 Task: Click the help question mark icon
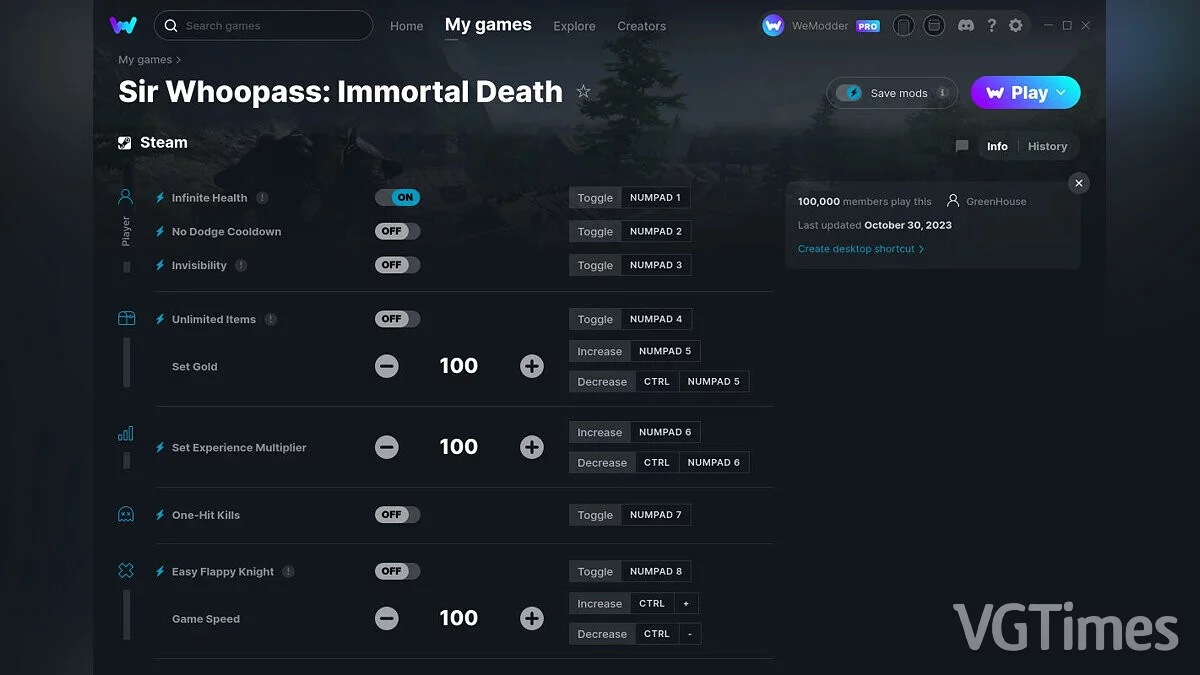tap(992, 25)
